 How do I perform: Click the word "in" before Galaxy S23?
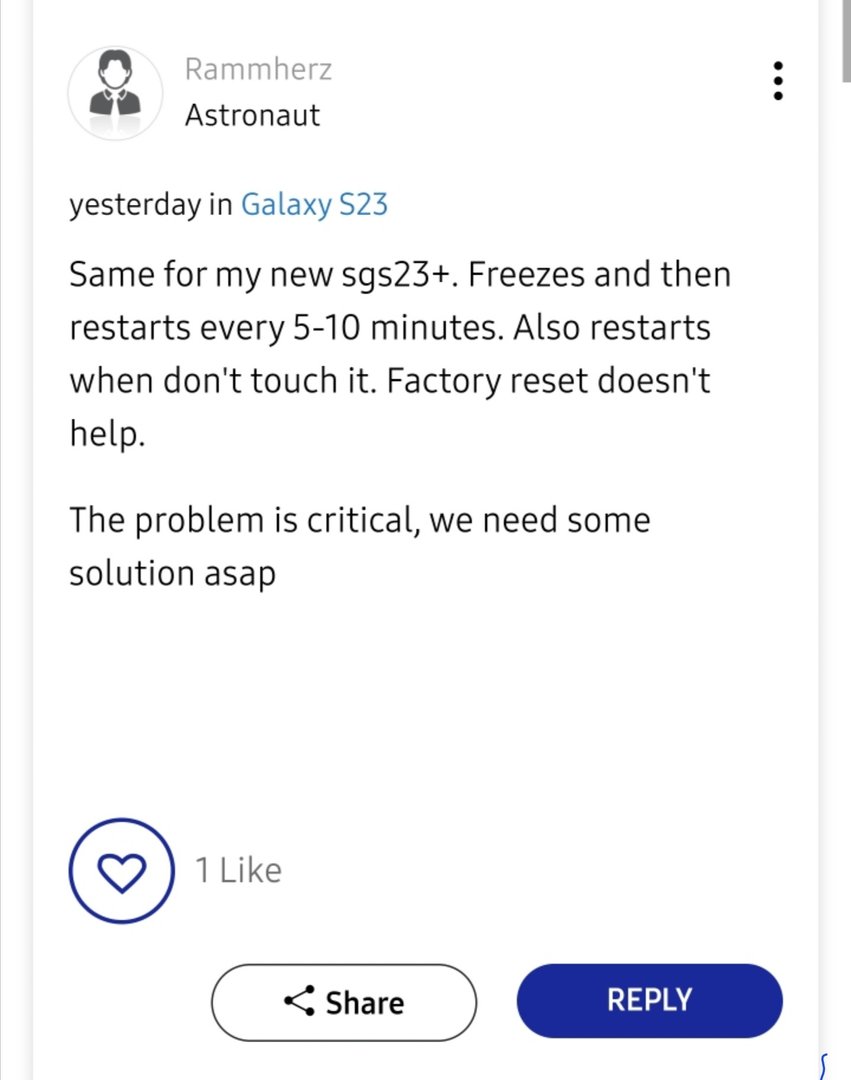[x=220, y=205]
